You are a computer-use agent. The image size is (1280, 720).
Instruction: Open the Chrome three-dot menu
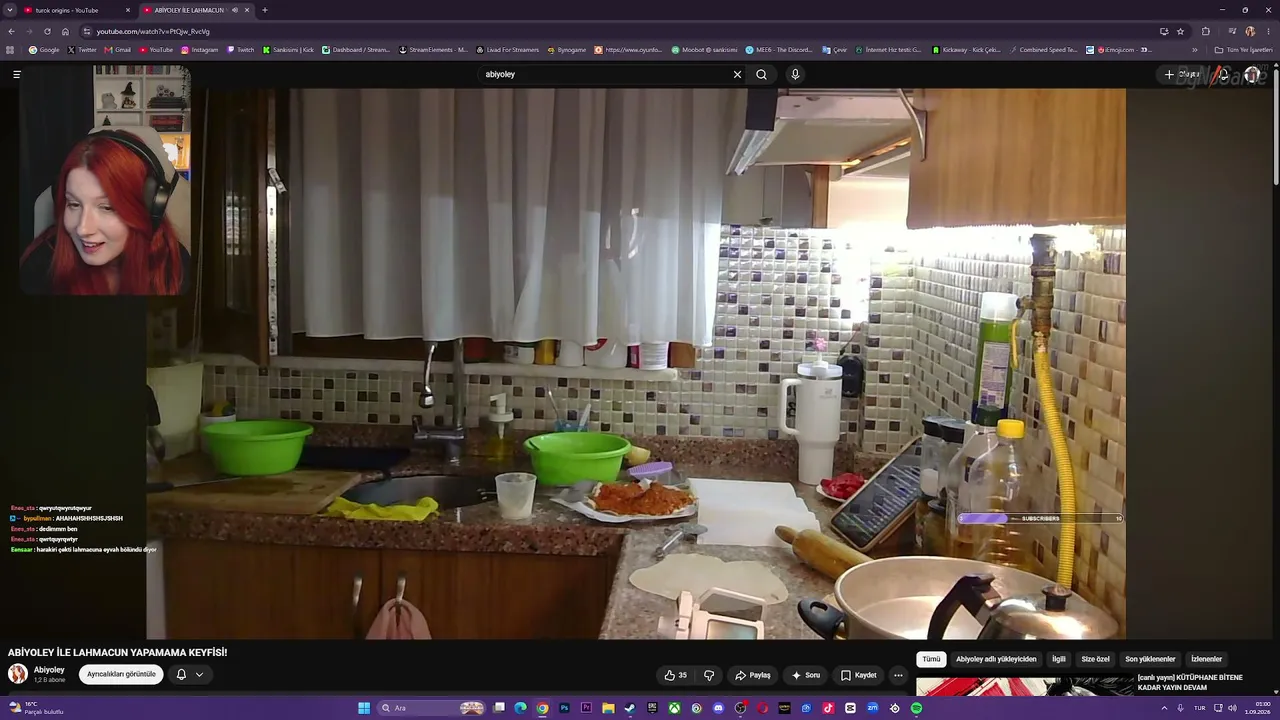[1269, 31]
